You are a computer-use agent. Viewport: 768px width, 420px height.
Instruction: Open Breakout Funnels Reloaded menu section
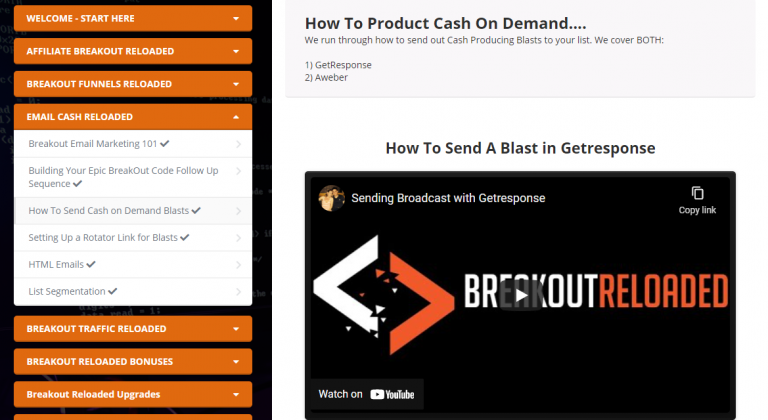[133, 84]
